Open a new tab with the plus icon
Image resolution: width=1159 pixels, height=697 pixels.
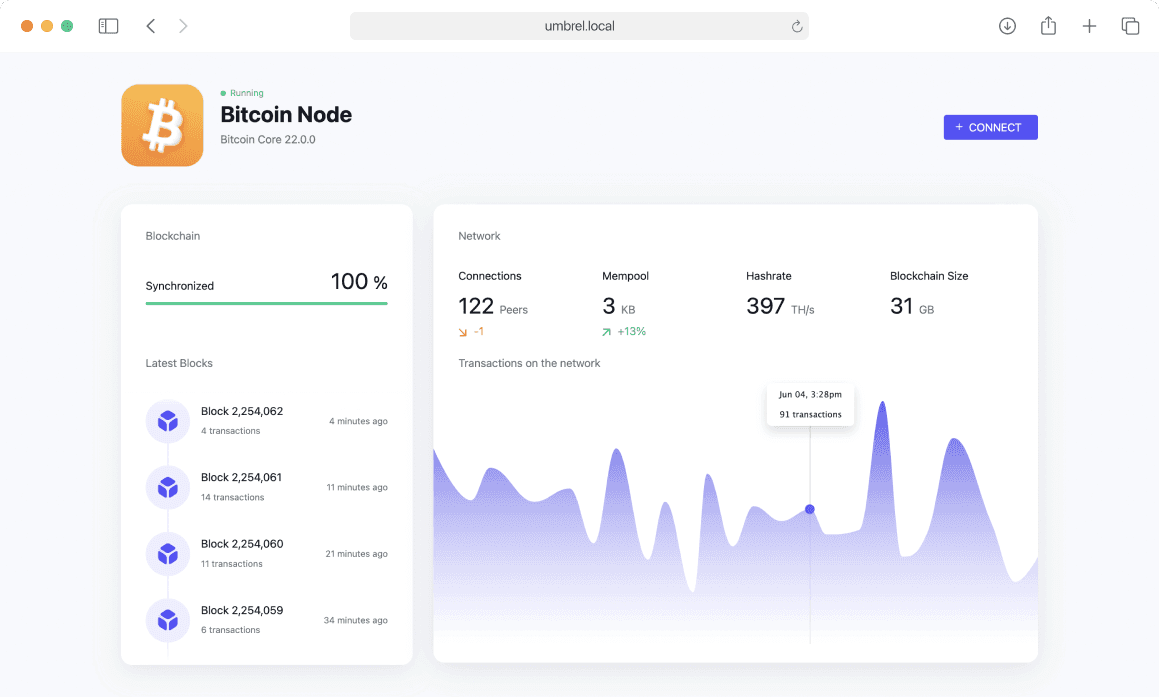point(1089,26)
